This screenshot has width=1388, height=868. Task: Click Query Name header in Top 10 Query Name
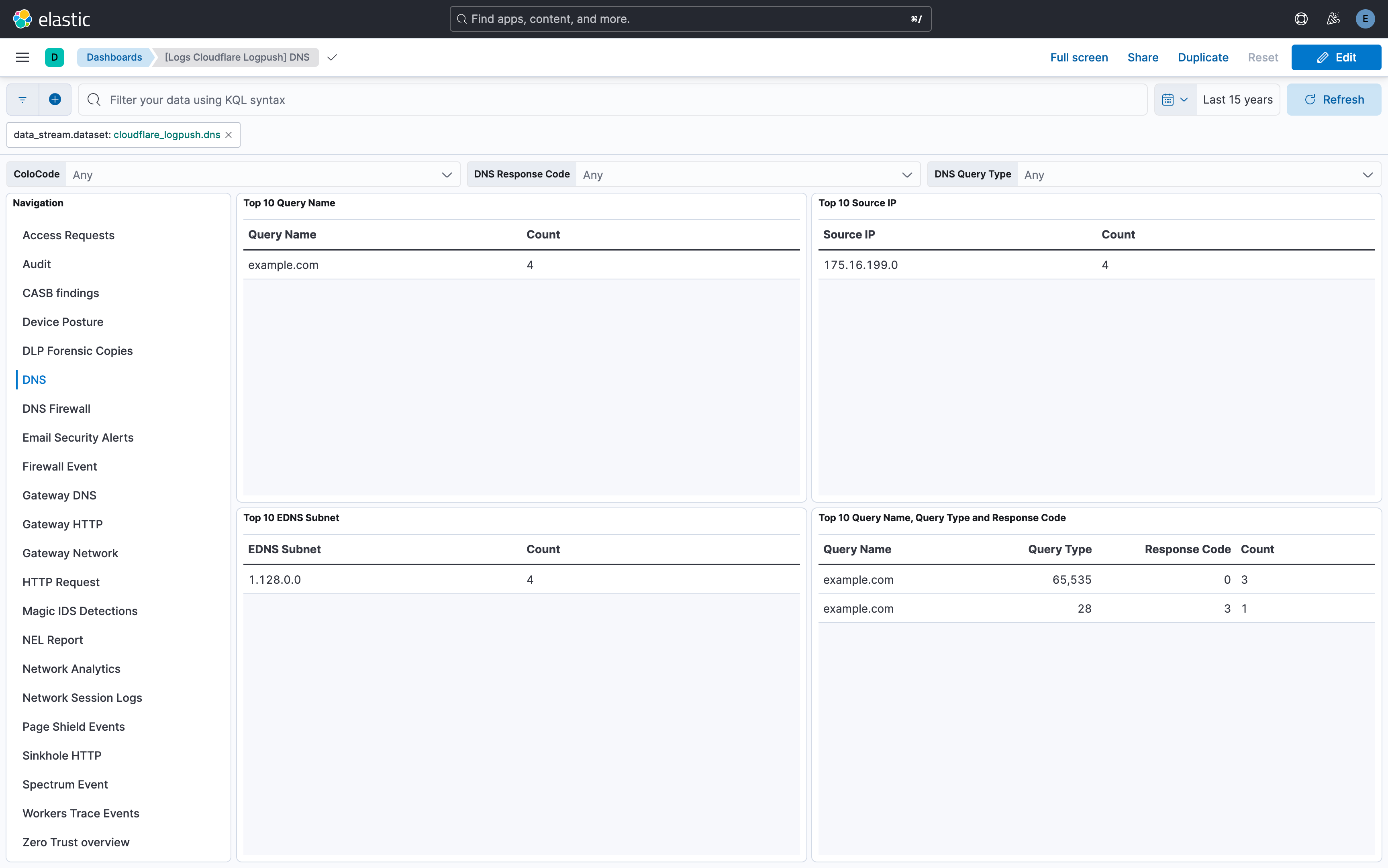pos(282,235)
